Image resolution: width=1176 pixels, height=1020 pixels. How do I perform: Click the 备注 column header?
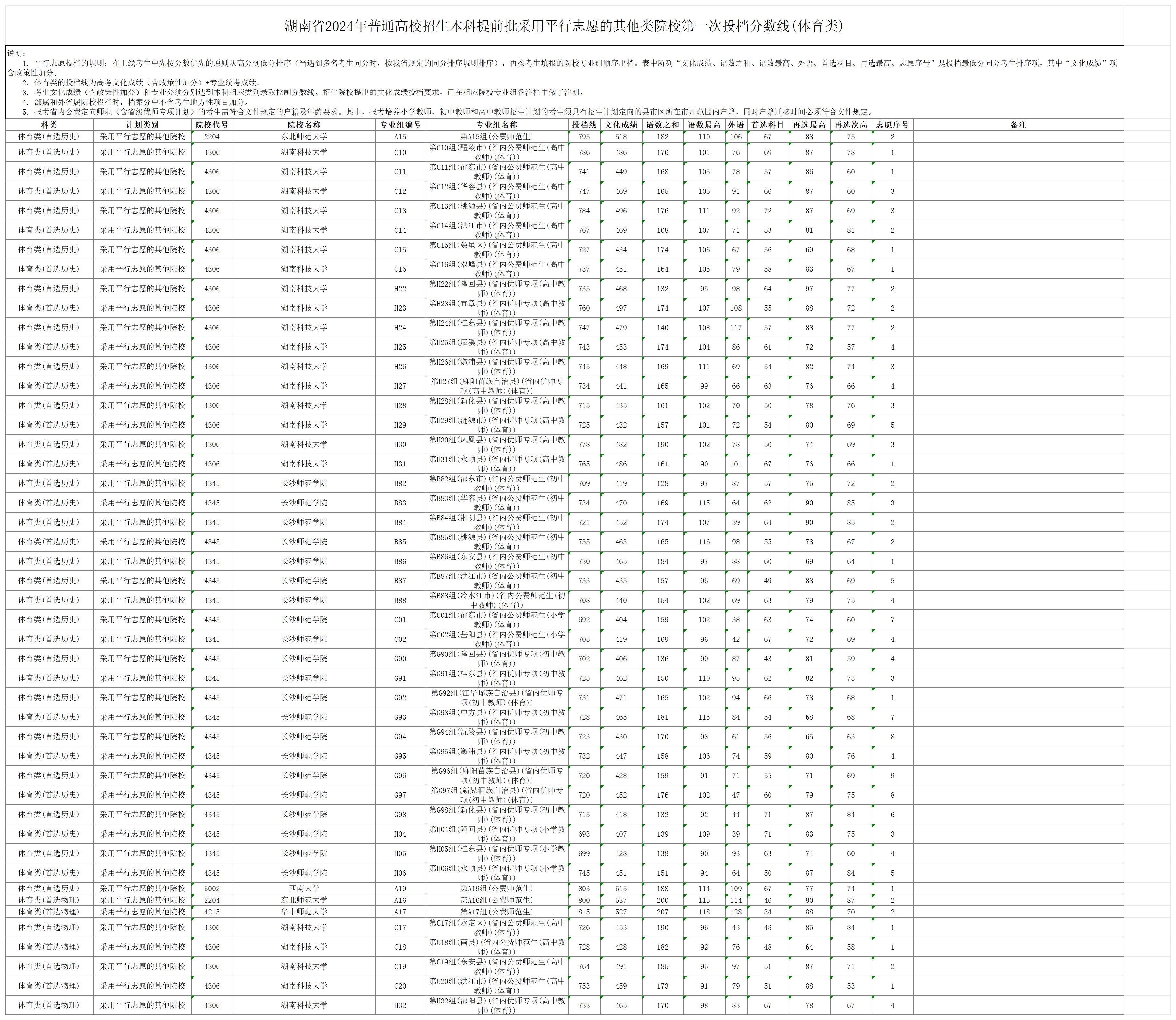pyautogui.click(x=1018, y=125)
